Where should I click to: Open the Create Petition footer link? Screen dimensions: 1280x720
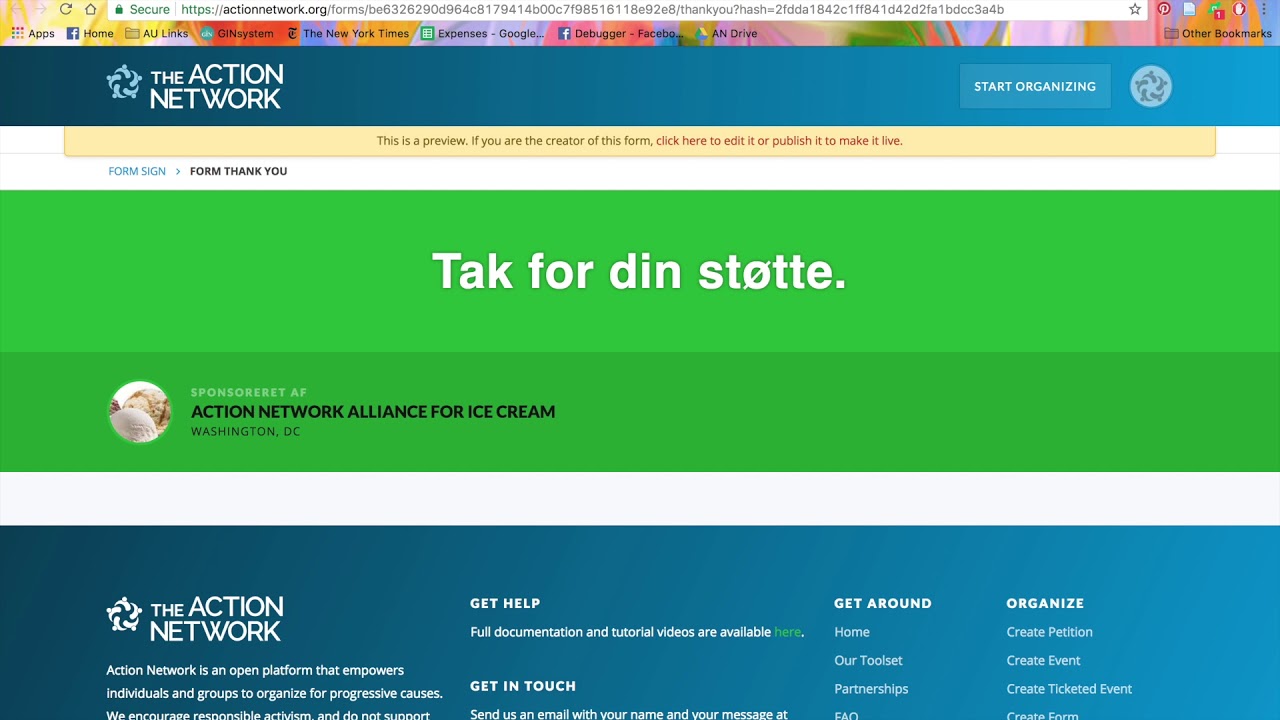1049,632
